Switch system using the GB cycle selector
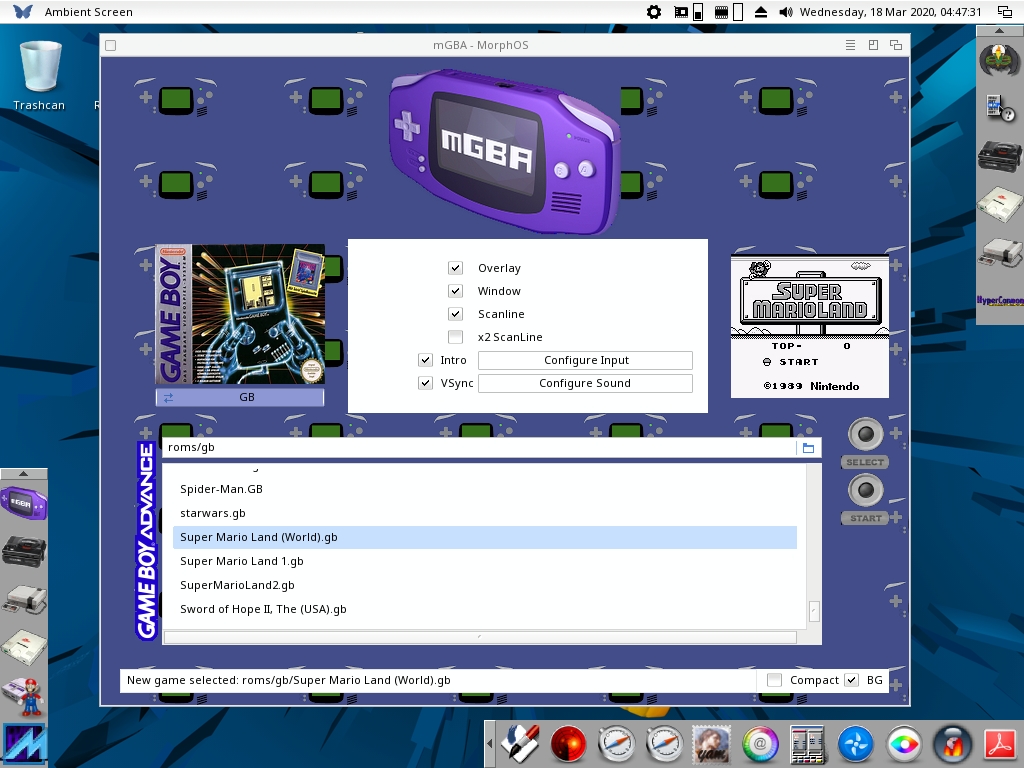The height and width of the screenshot is (768, 1024). pos(240,397)
